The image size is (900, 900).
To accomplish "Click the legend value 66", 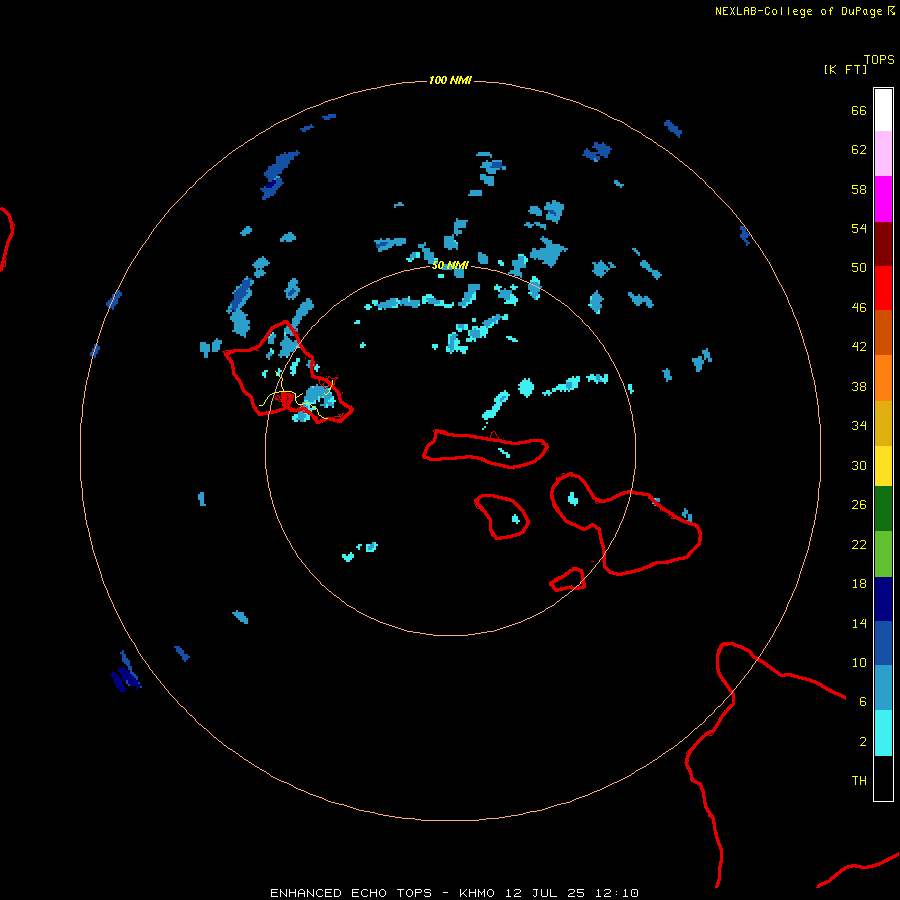I will point(859,110).
